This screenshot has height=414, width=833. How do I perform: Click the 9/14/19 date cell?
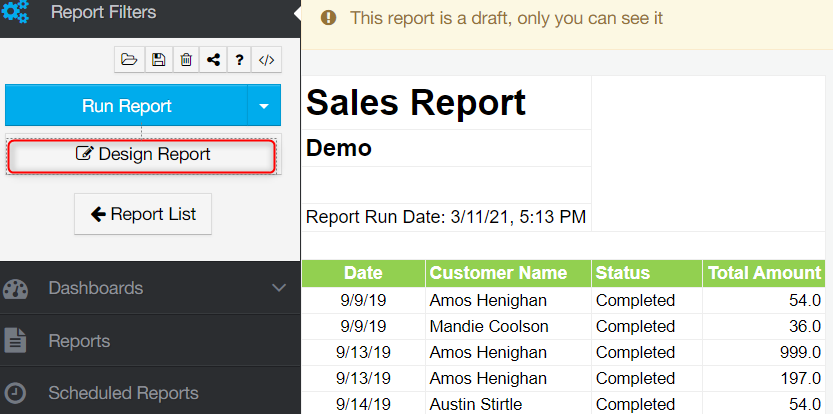click(363, 404)
